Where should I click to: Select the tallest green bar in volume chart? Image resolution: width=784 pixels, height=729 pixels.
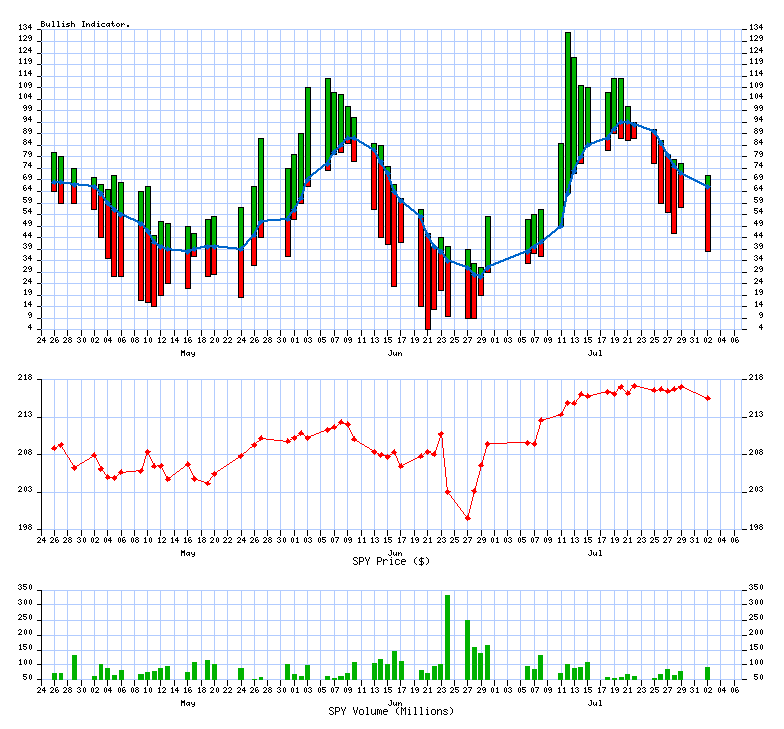click(447, 637)
